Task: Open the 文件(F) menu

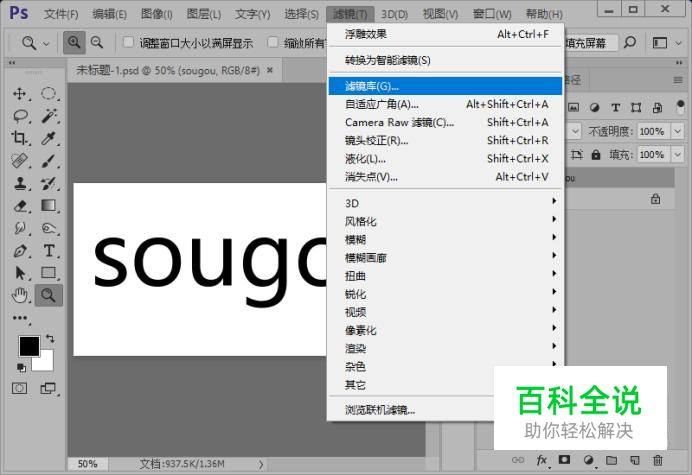Action: [x=61, y=14]
